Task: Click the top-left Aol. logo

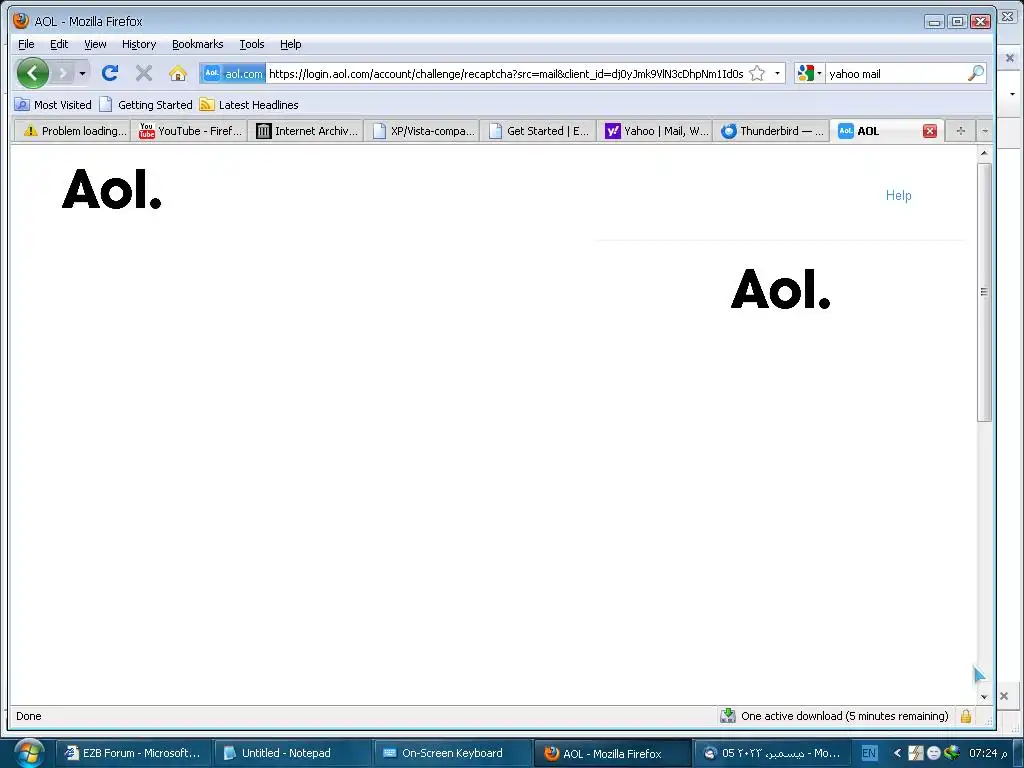Action: (111, 189)
